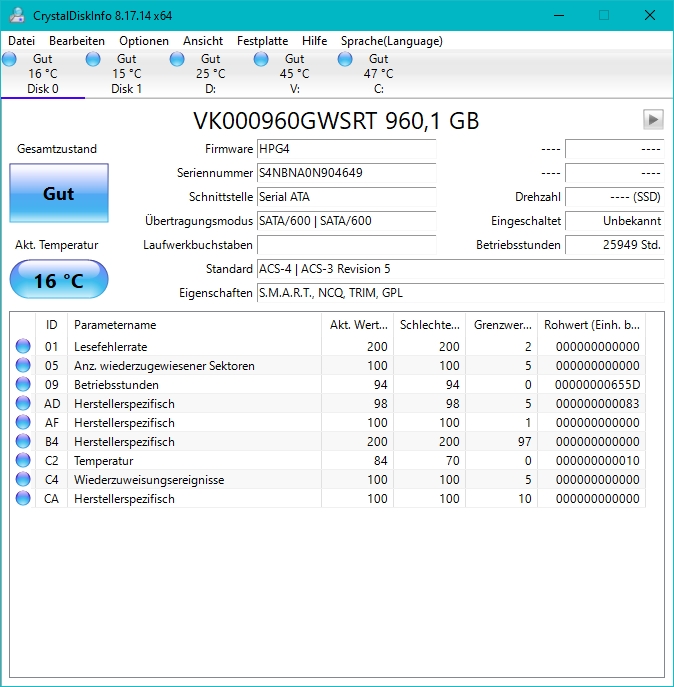Select the Wiederzuweisungsereignisse parameter name

click(x=149, y=480)
